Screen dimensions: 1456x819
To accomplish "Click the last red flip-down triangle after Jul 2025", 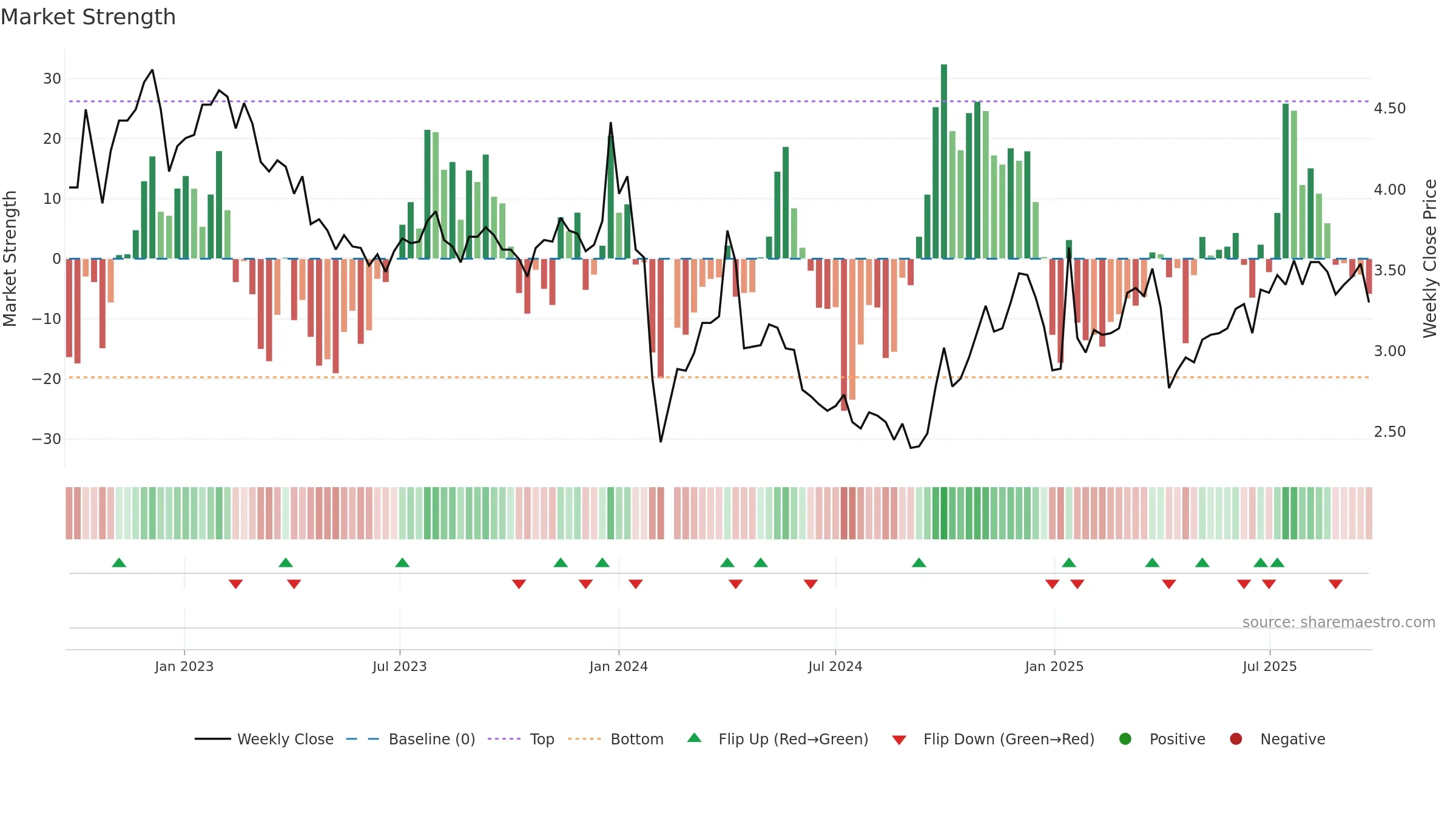I will pos(1336,584).
